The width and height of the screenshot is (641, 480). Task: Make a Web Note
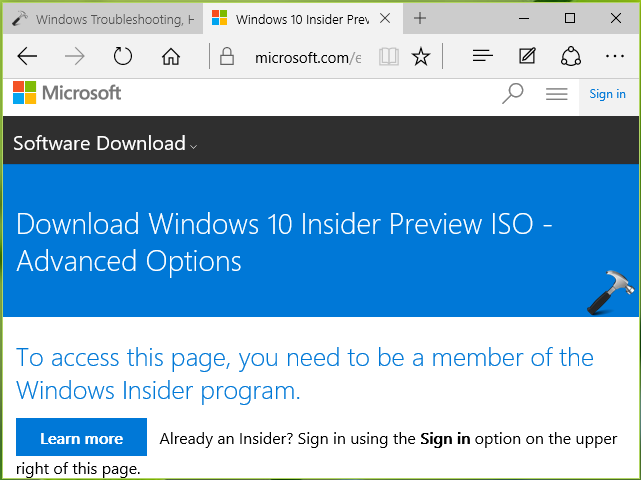coord(527,56)
